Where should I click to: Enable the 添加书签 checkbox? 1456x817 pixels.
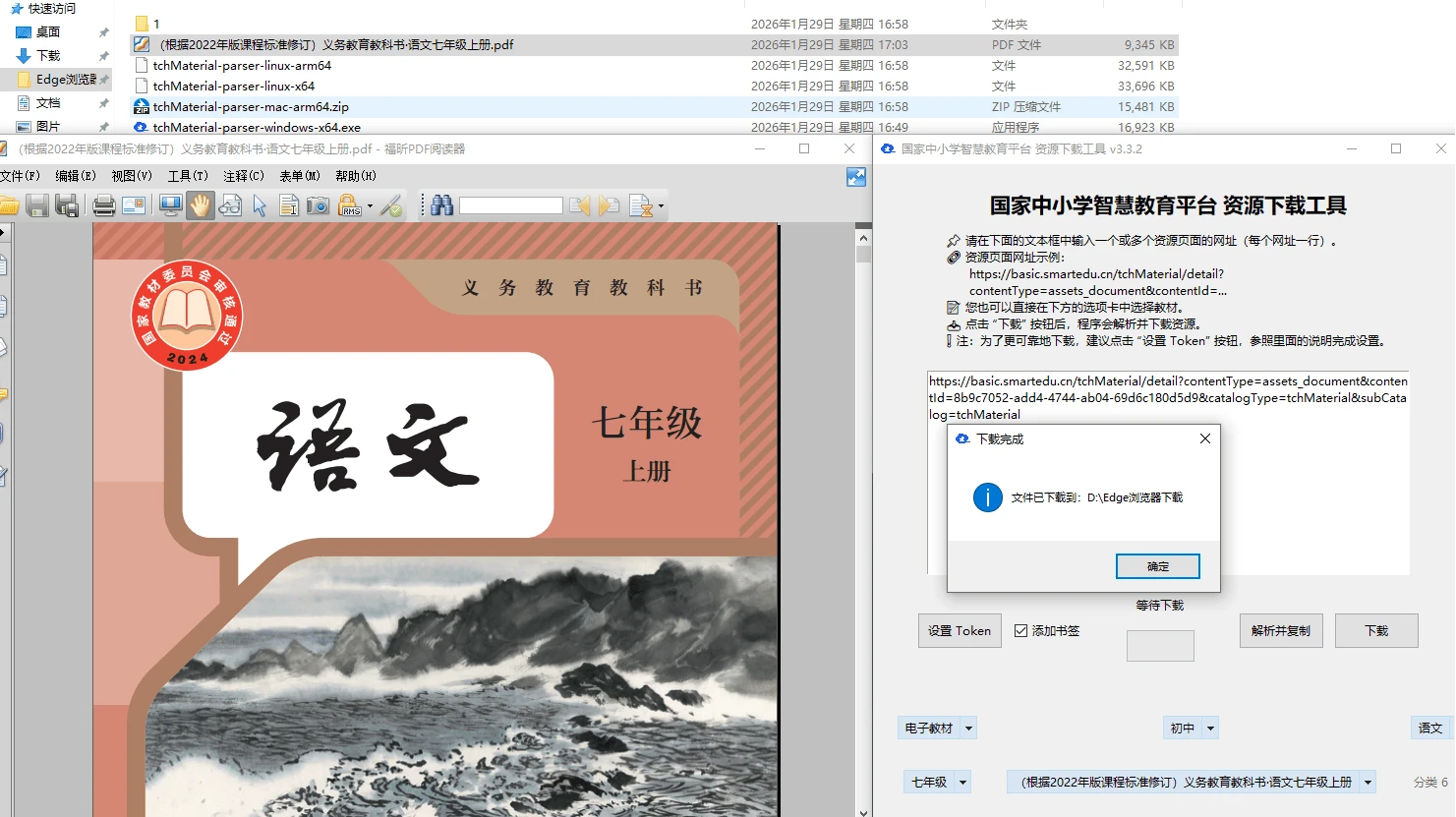pos(1020,630)
